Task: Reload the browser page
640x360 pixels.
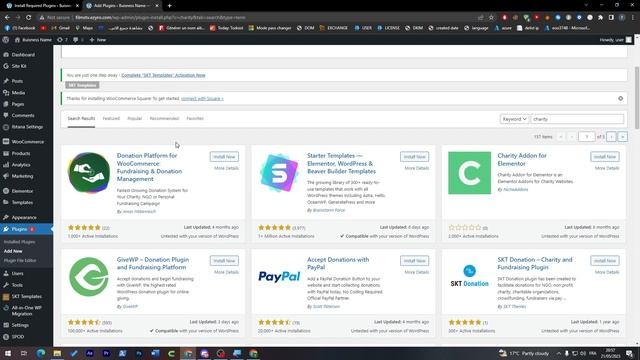Action: (29, 18)
